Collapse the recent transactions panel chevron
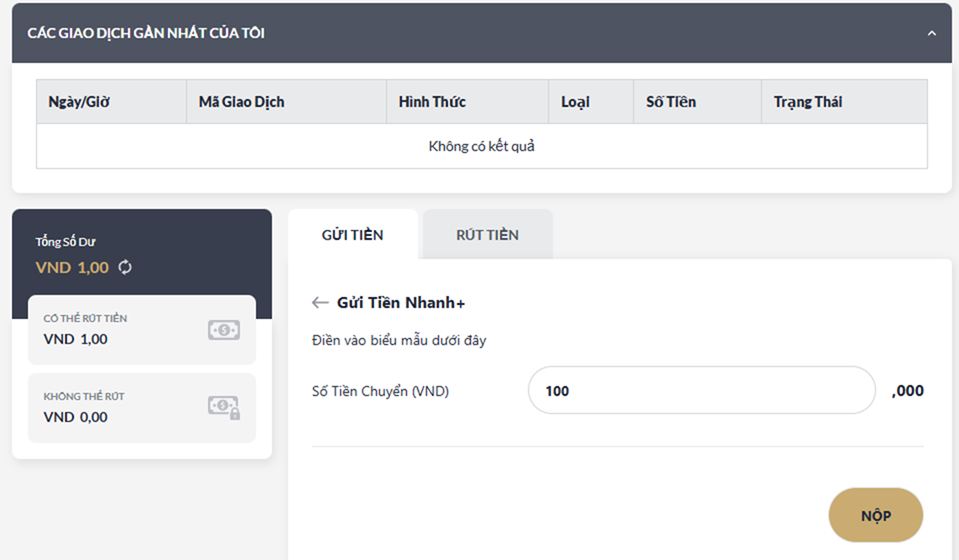 click(x=932, y=33)
